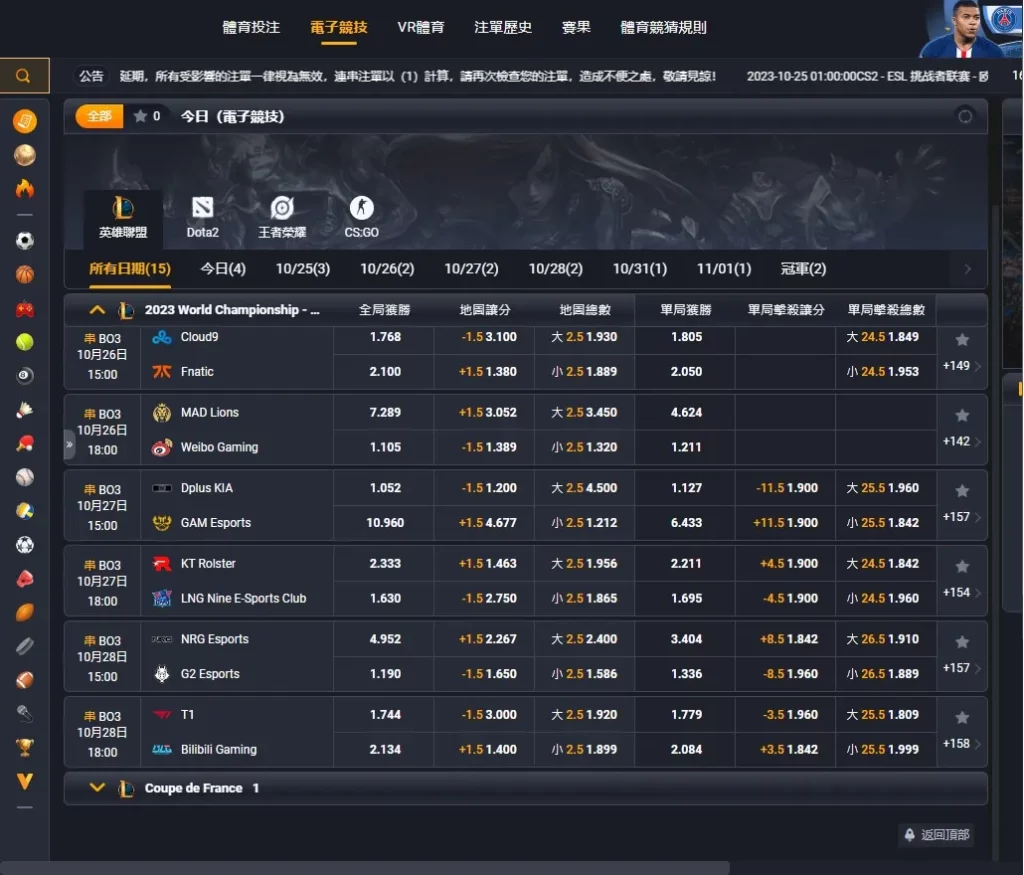Select the tennis sport icon in sidebar
Screen dimensions: 1024x875
[x=24, y=343]
